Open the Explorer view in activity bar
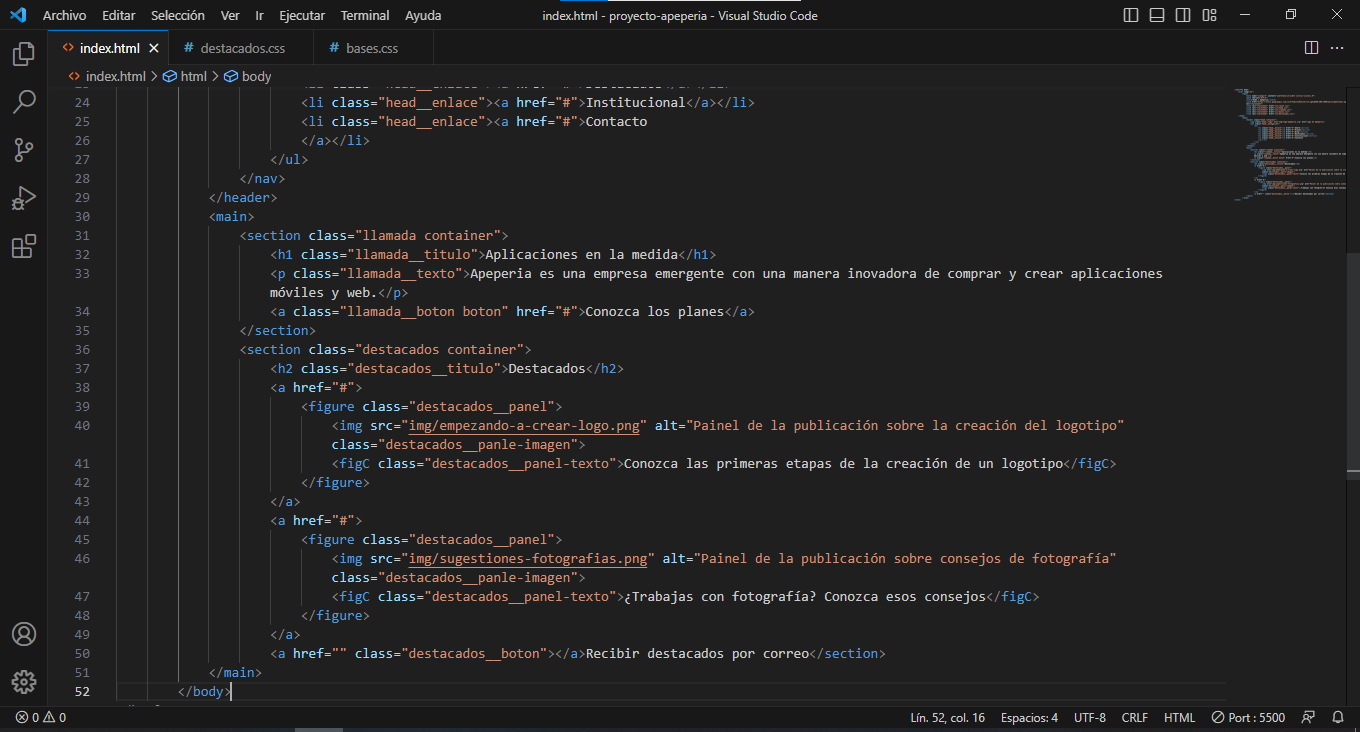The image size is (1360, 732). 24,54
